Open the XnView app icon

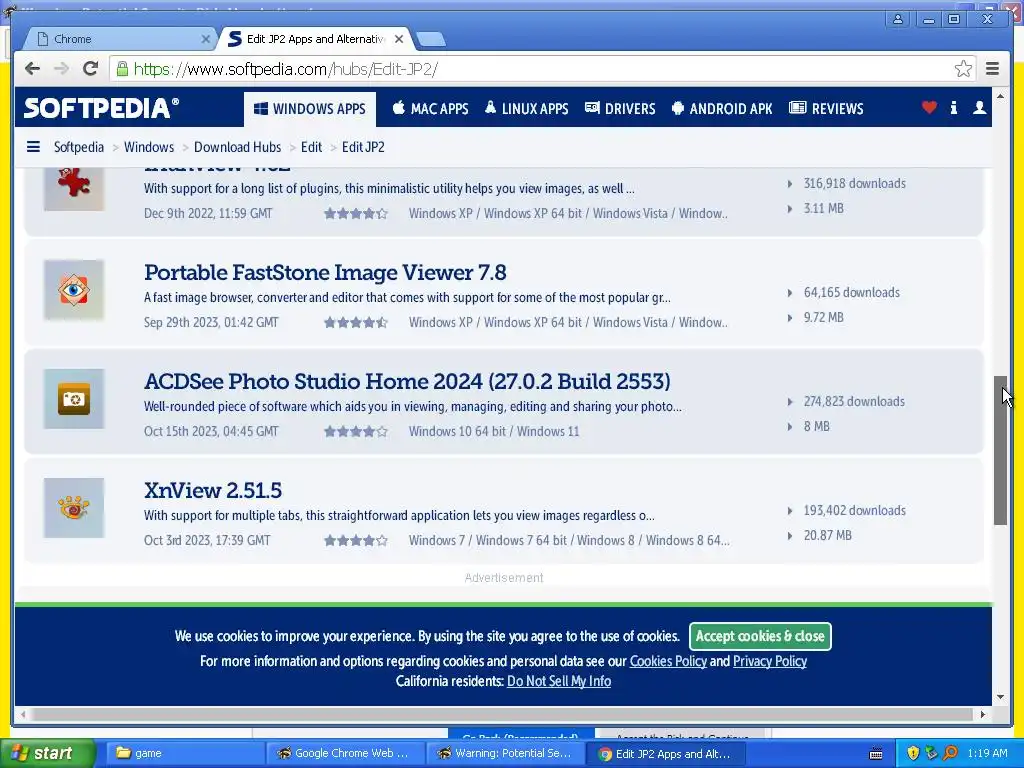[74, 508]
